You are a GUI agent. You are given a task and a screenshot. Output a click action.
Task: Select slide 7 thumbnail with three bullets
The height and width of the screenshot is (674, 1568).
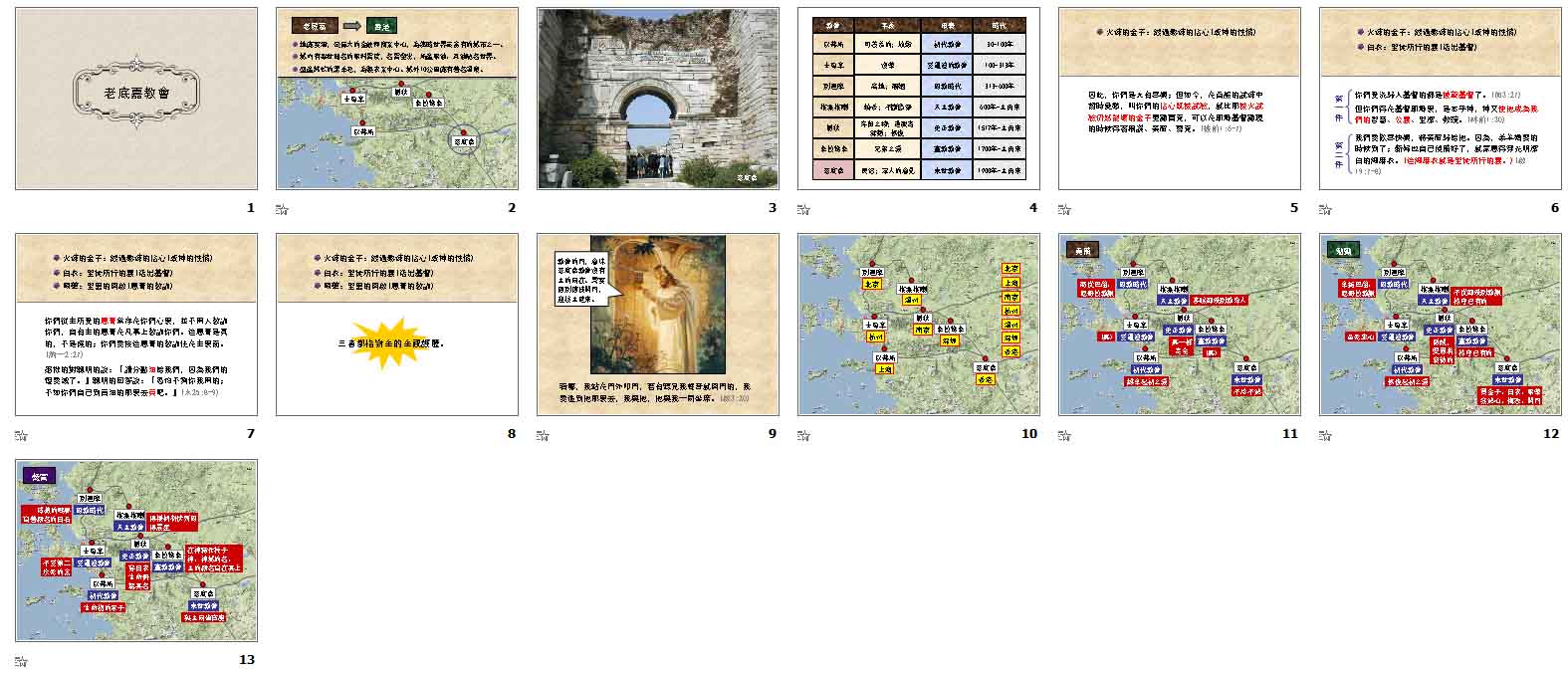136,325
